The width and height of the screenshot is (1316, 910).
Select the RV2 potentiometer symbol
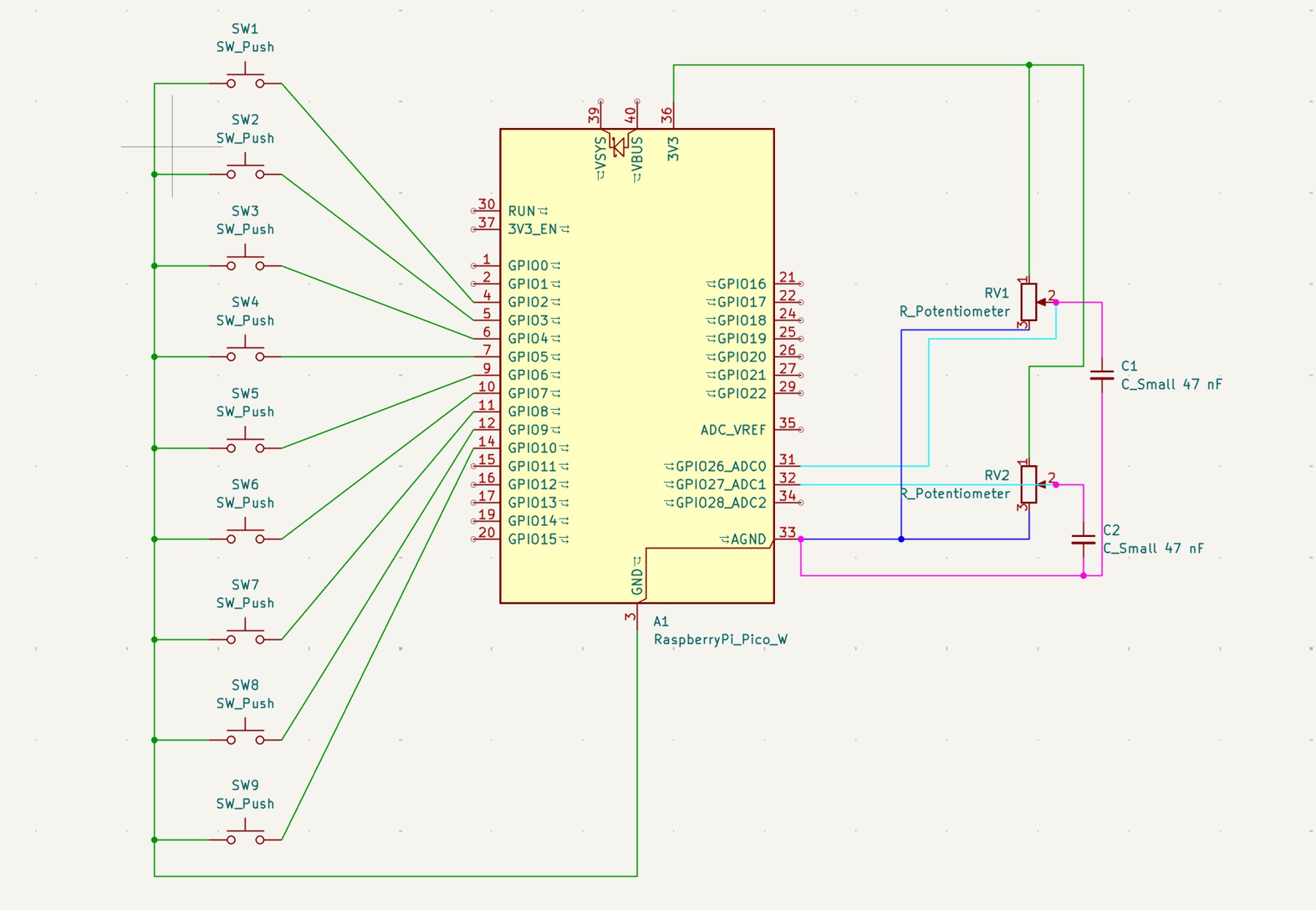1029,484
